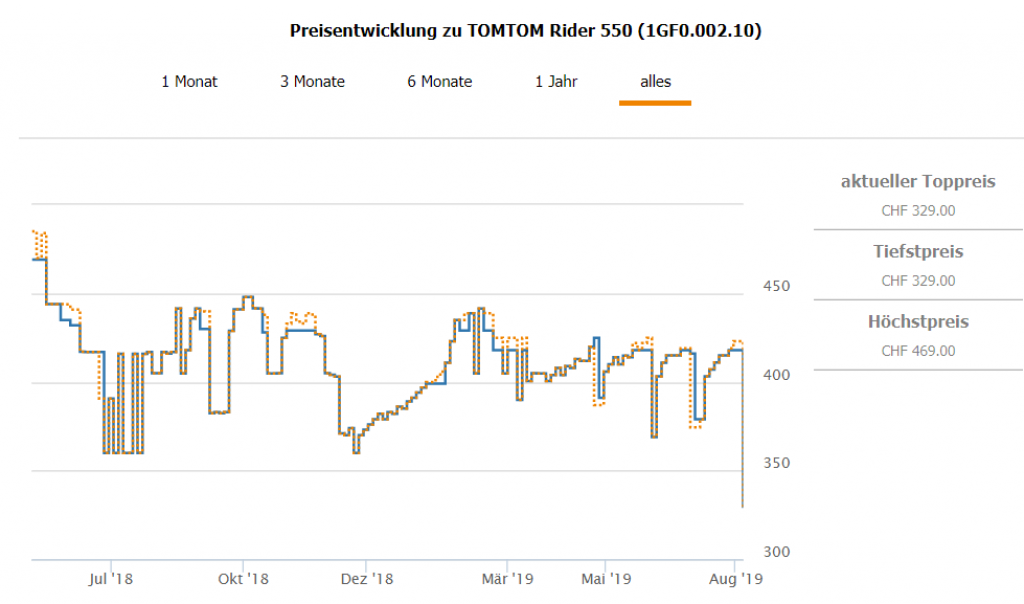Image resolution: width=1024 pixels, height=604 pixels.
Task: Click the 'Jul '18' x-axis label
Action: coord(111,579)
